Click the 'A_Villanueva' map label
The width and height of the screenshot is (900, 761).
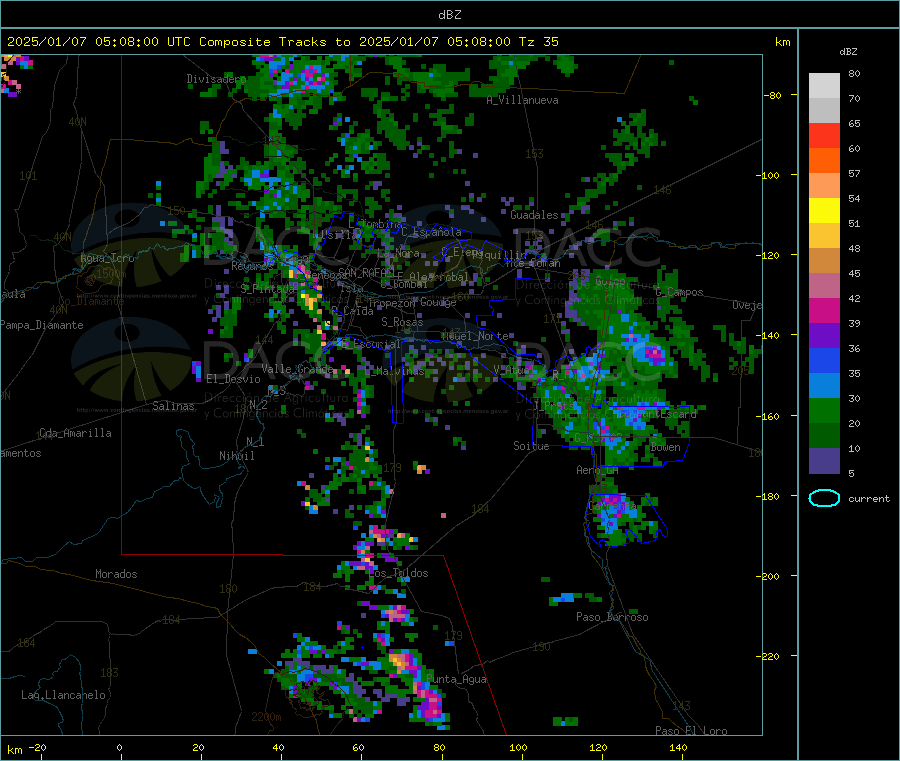[522, 100]
